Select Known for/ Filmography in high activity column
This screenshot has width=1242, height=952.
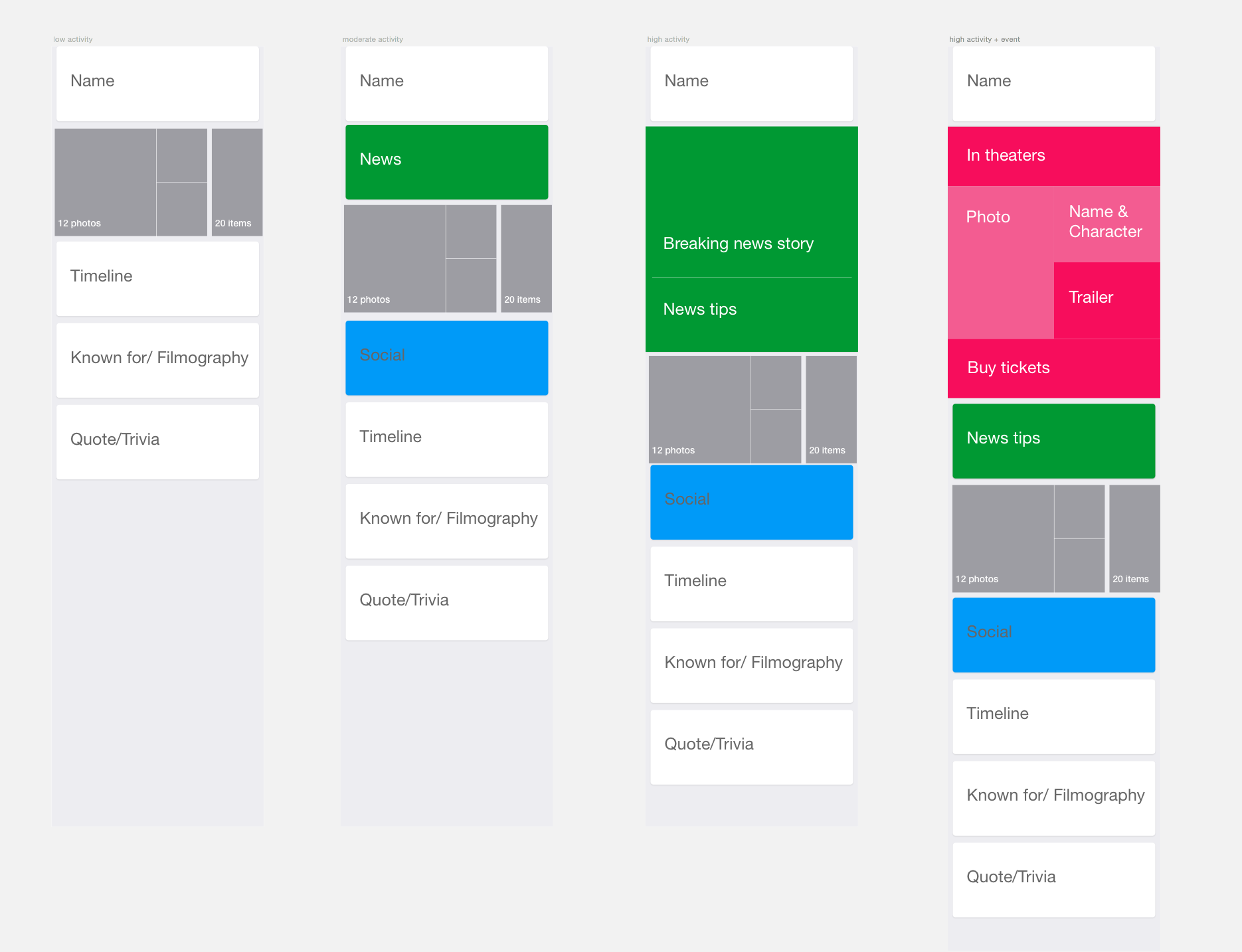(x=752, y=665)
